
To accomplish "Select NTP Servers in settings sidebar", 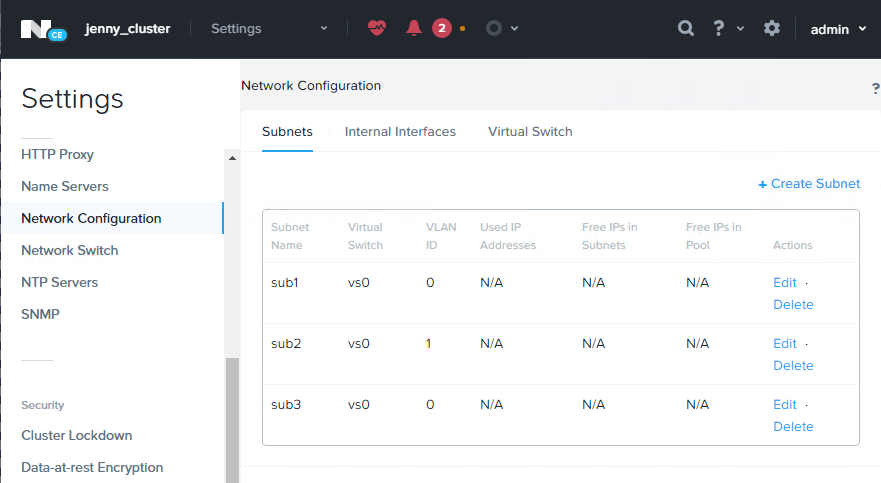I will (60, 283).
